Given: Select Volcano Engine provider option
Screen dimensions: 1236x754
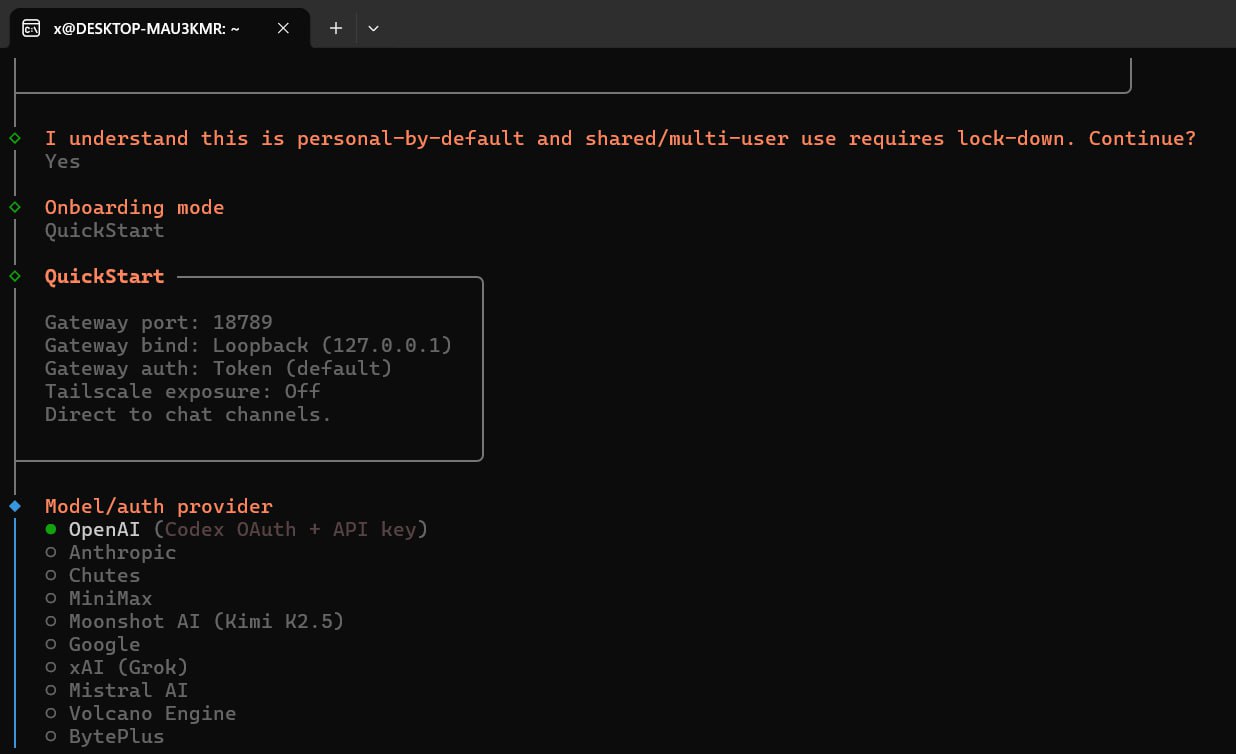Looking at the screenshot, I should [x=152, y=713].
